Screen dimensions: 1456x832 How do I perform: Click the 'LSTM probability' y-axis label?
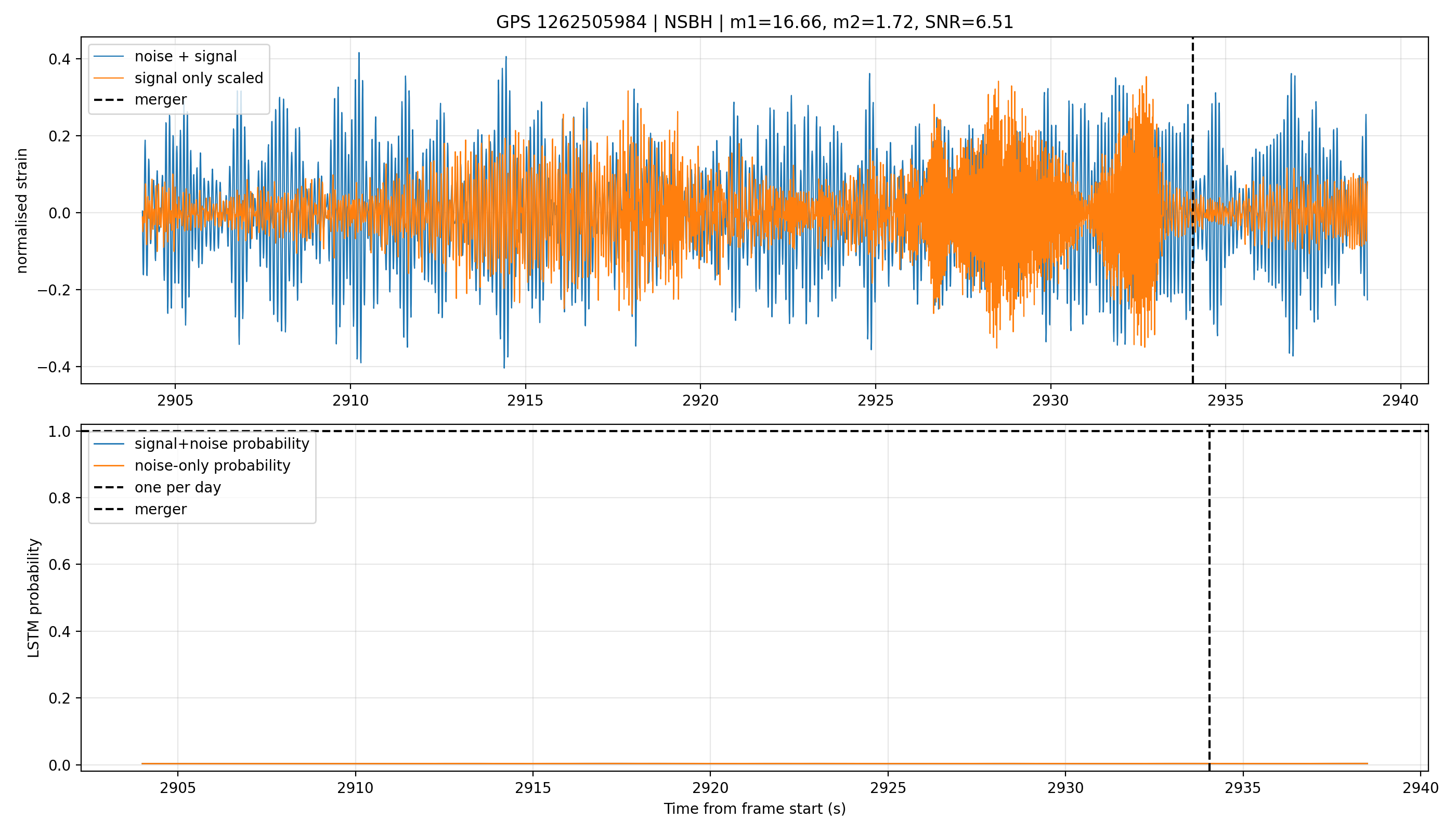point(34,597)
